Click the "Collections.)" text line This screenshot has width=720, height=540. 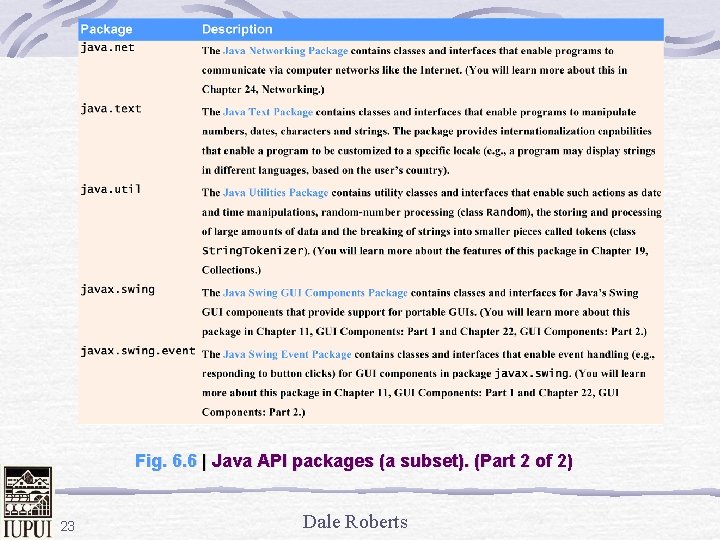tap(231, 270)
